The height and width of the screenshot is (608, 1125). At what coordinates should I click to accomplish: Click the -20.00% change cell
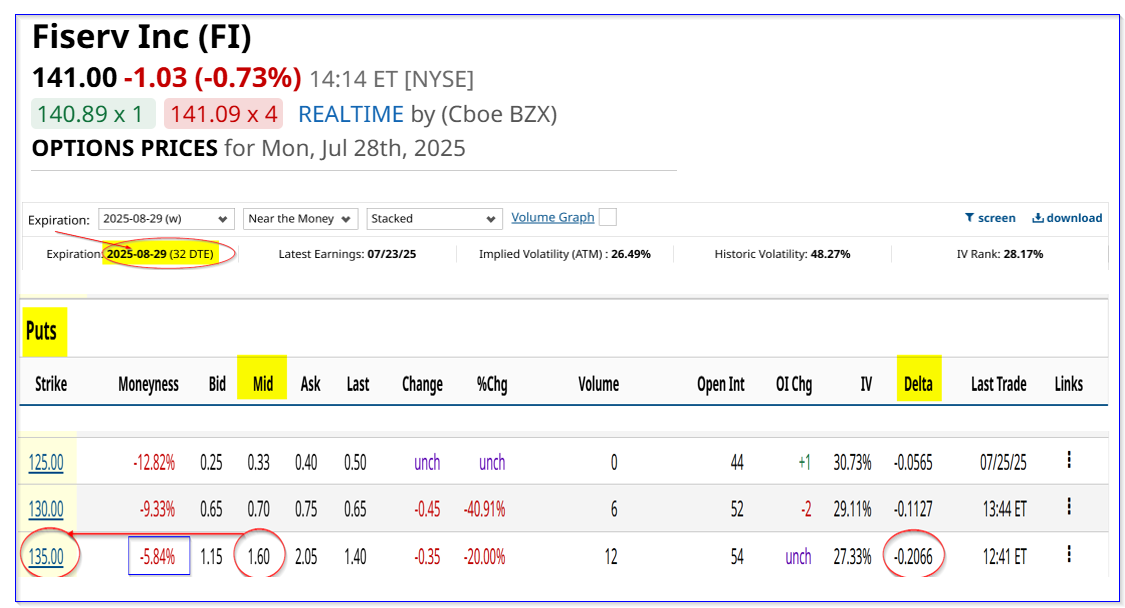[x=484, y=556]
